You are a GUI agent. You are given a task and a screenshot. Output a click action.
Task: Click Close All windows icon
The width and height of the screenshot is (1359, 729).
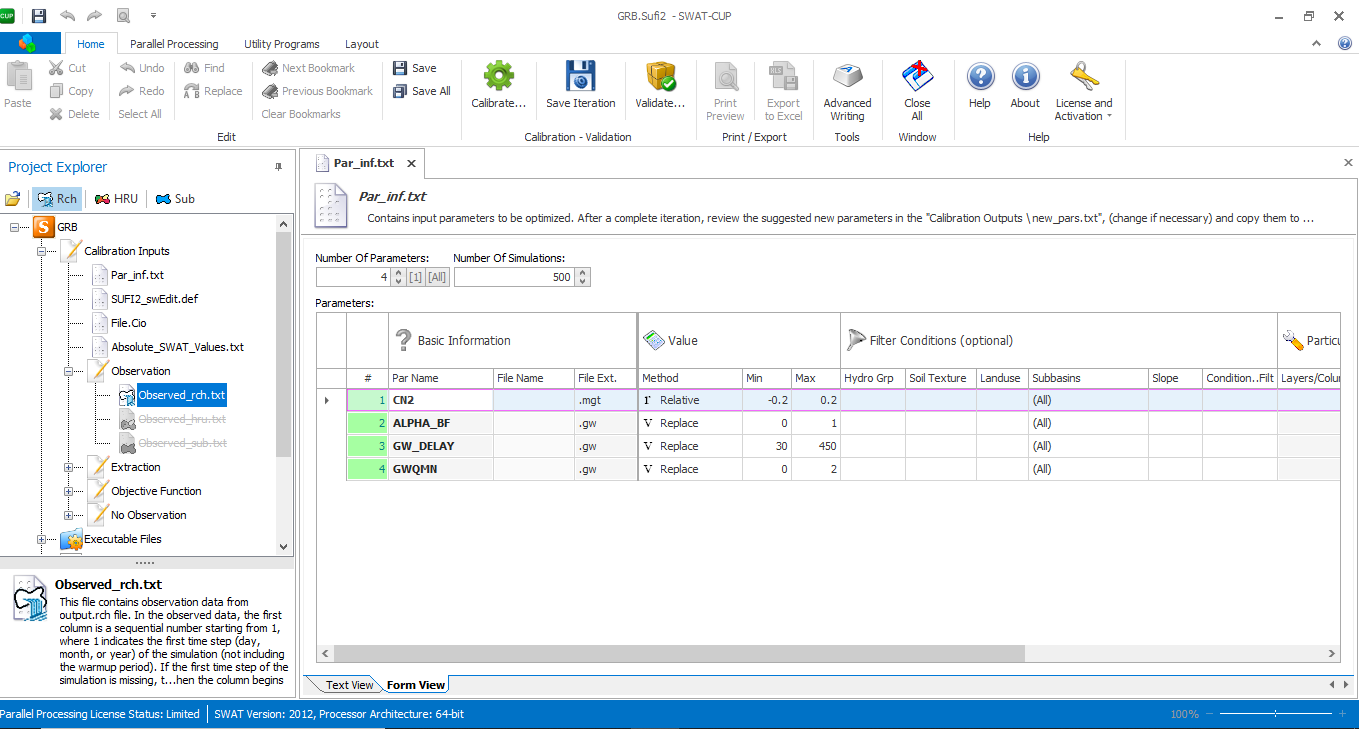(x=917, y=77)
